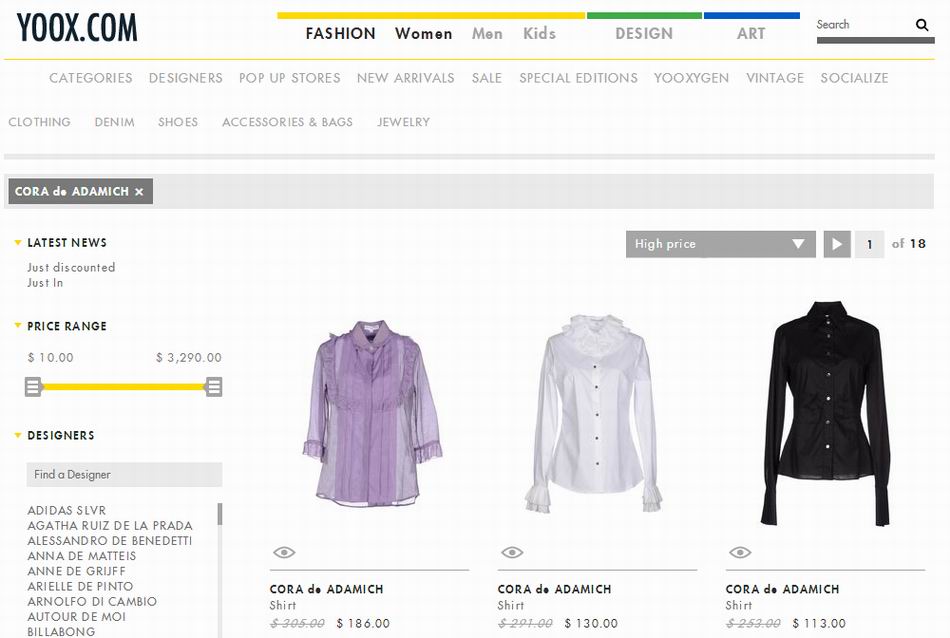The height and width of the screenshot is (638, 950).
Task: Open the Just discounted link
Action: [71, 267]
